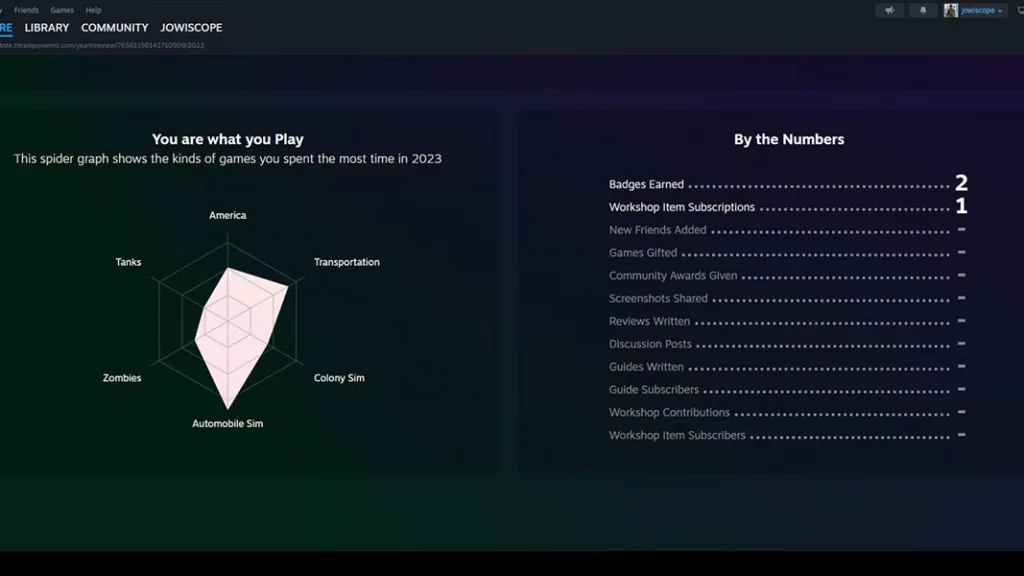Image resolution: width=1024 pixels, height=576 pixels.
Task: Open the notifications bell icon
Action: 923,10
